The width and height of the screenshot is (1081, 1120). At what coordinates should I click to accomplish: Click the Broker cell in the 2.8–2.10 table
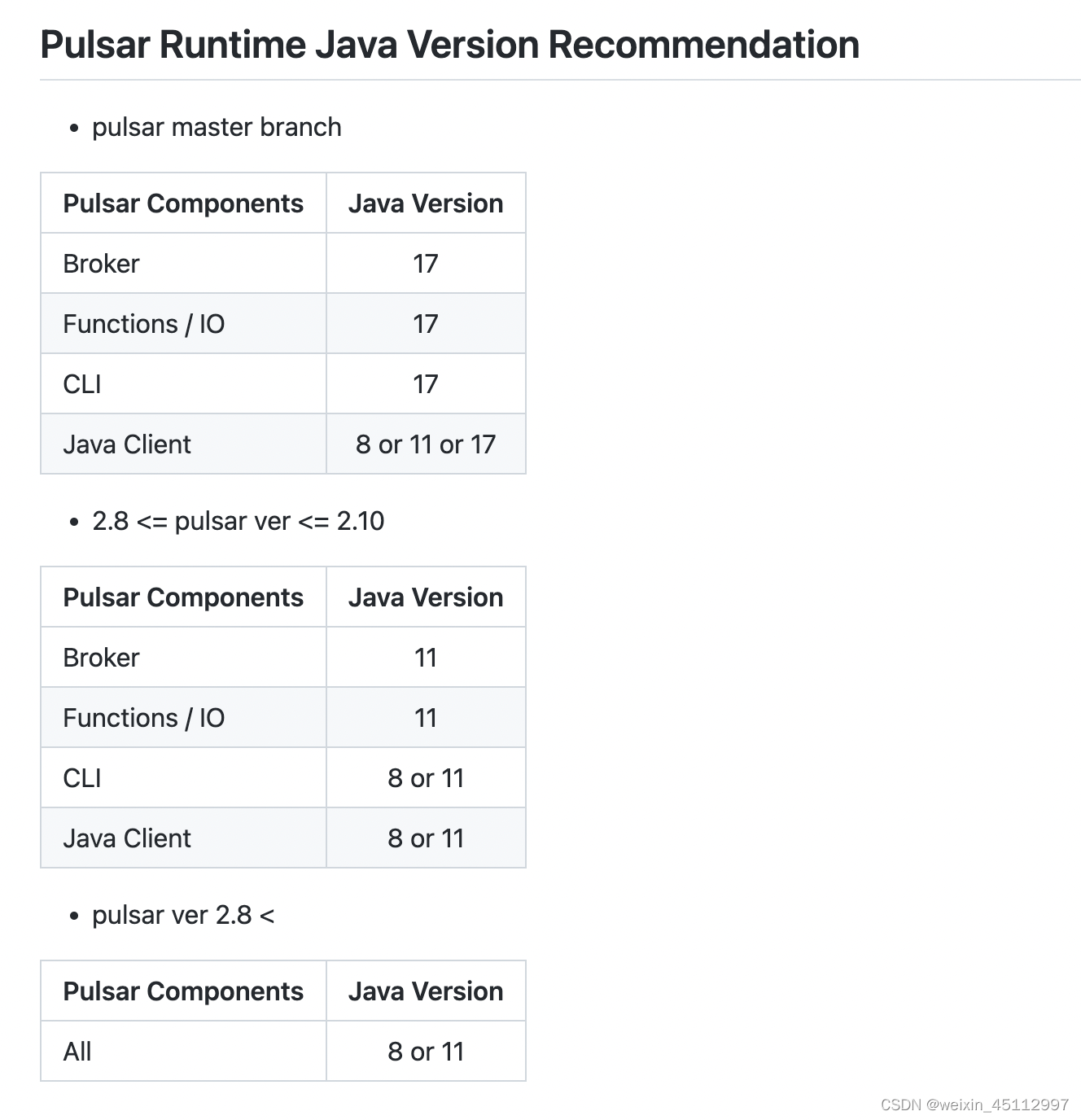click(x=101, y=658)
